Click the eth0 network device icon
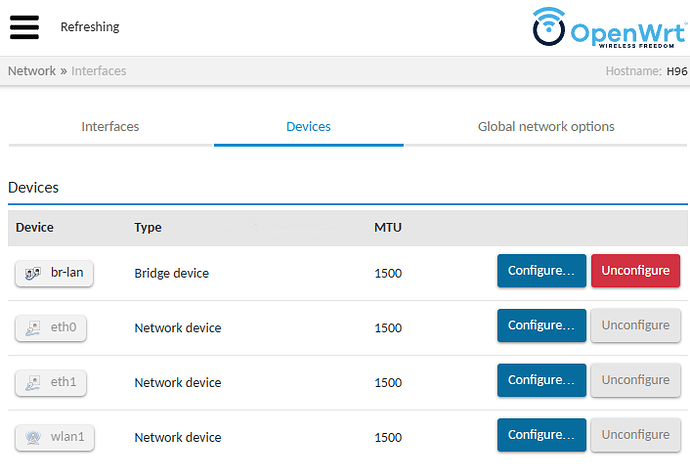The image size is (690, 476). tap(33, 328)
